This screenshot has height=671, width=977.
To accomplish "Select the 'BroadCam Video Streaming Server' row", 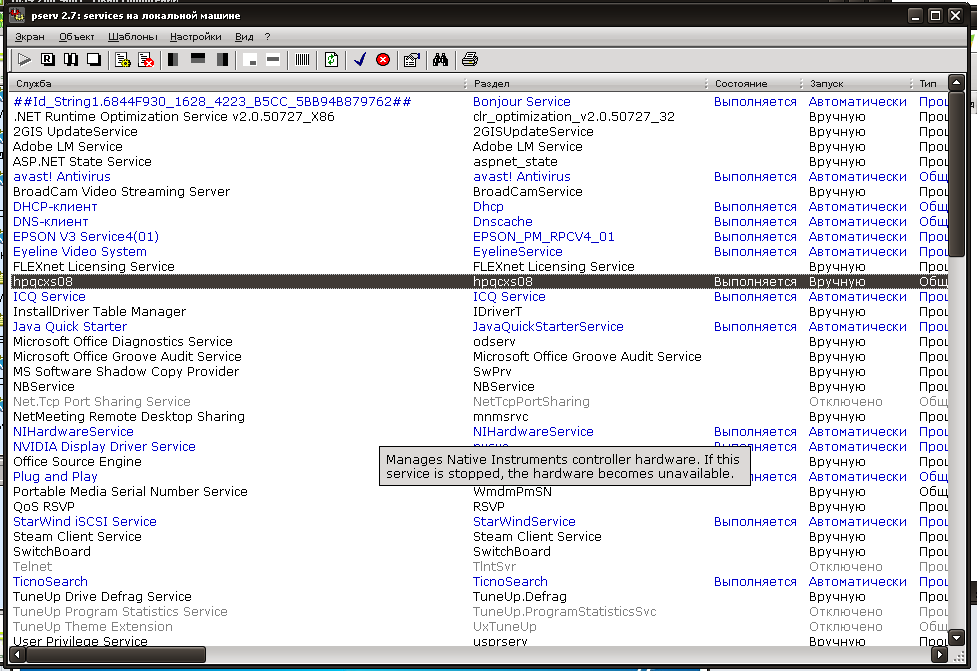I will click(x=480, y=191).
